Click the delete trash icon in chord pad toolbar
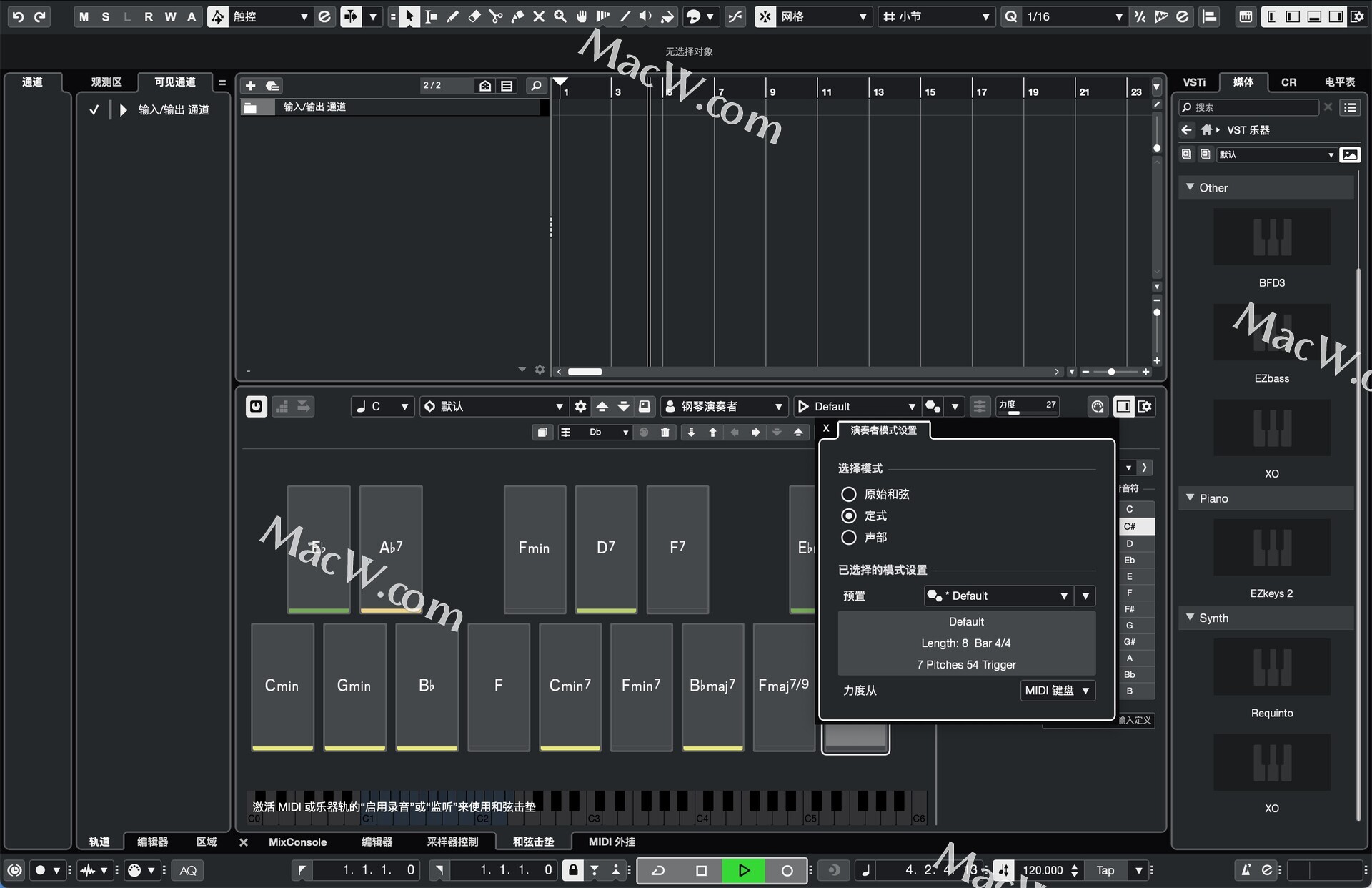 665,432
